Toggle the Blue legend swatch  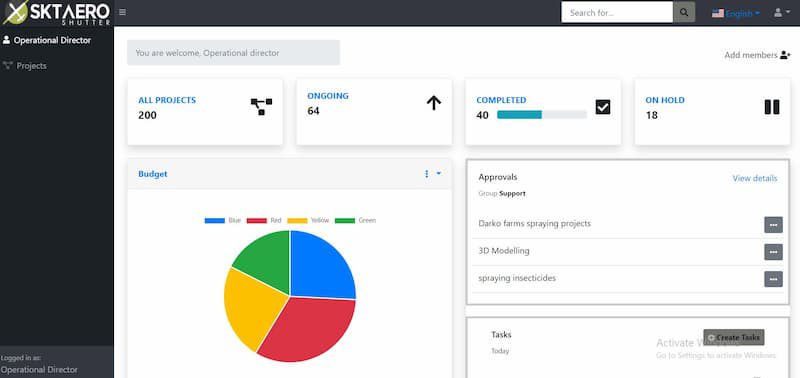coord(214,220)
